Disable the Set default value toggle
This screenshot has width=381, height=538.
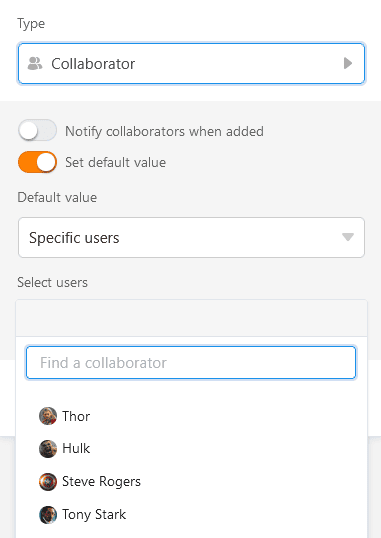click(37, 162)
